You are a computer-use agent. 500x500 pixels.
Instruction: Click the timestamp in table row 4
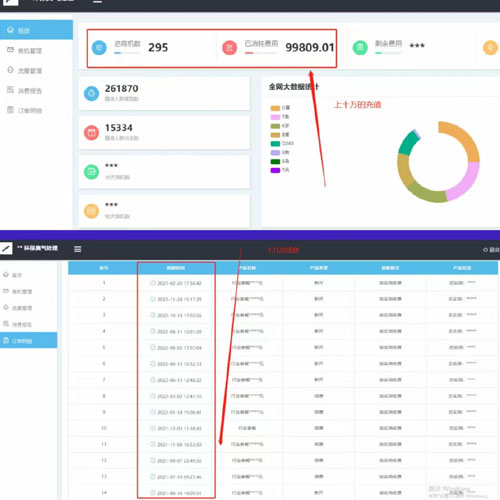179,332
